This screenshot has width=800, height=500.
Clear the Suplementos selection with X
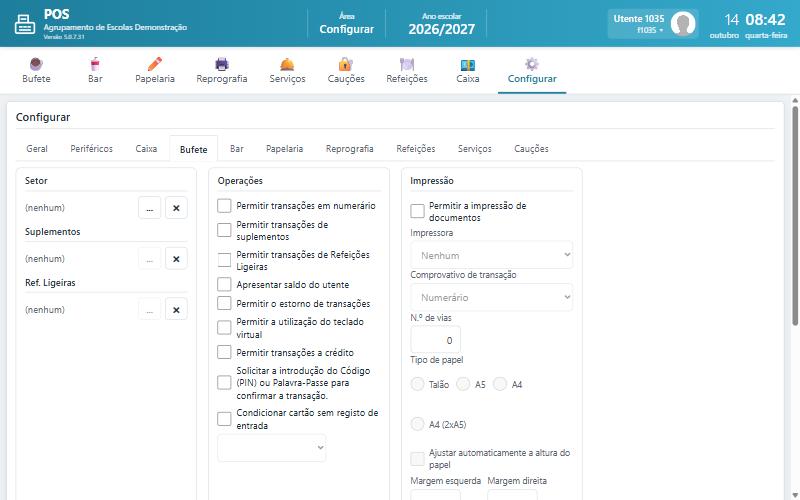(x=176, y=259)
